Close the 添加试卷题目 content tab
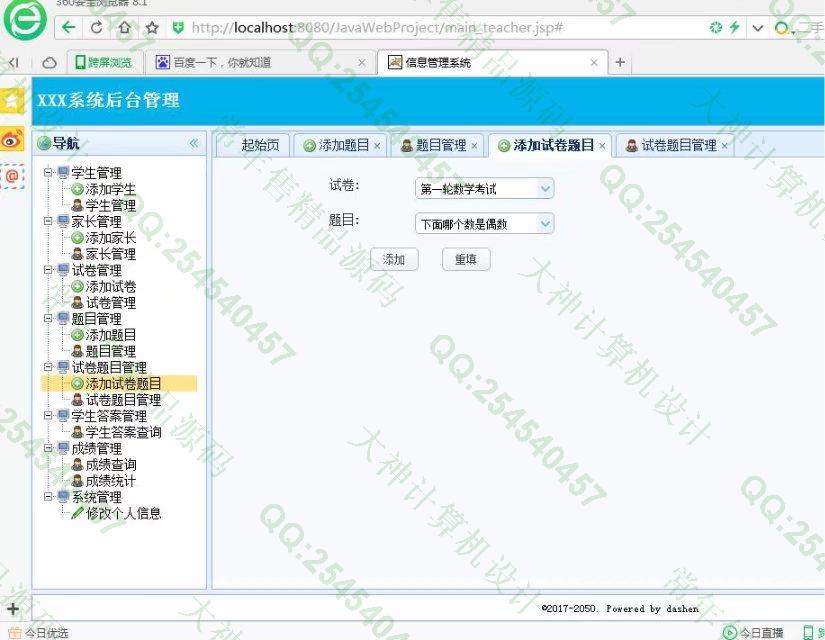 (602, 146)
